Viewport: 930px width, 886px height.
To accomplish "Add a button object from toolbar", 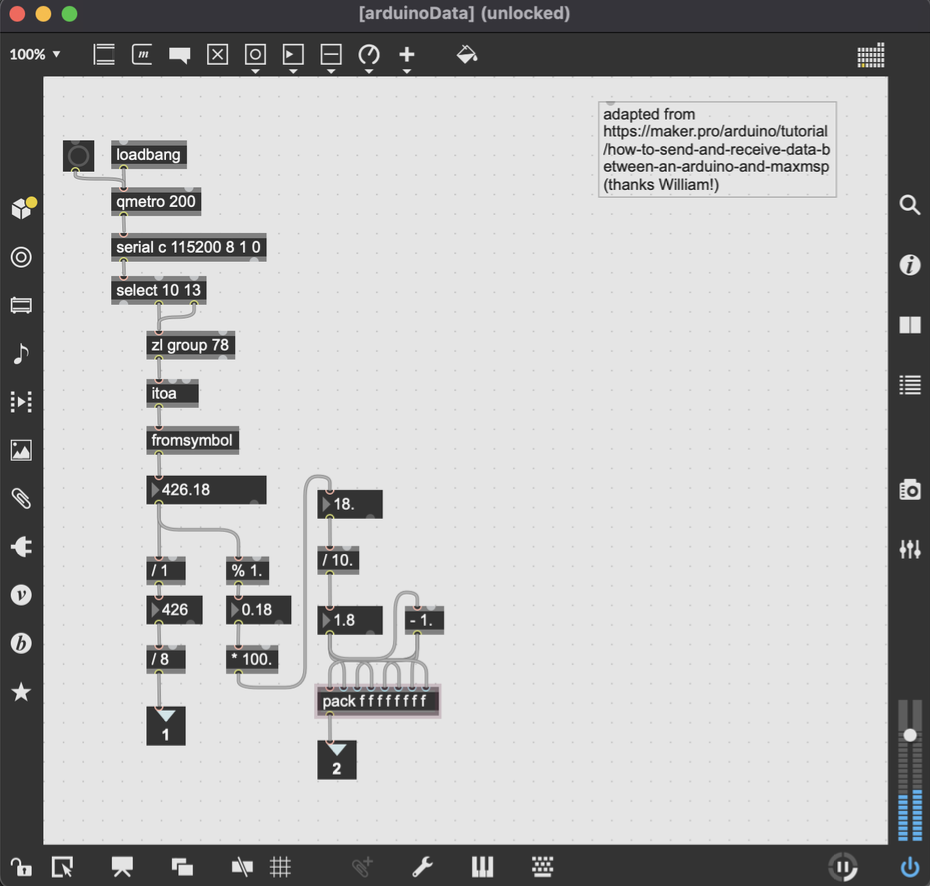I will click(x=256, y=55).
